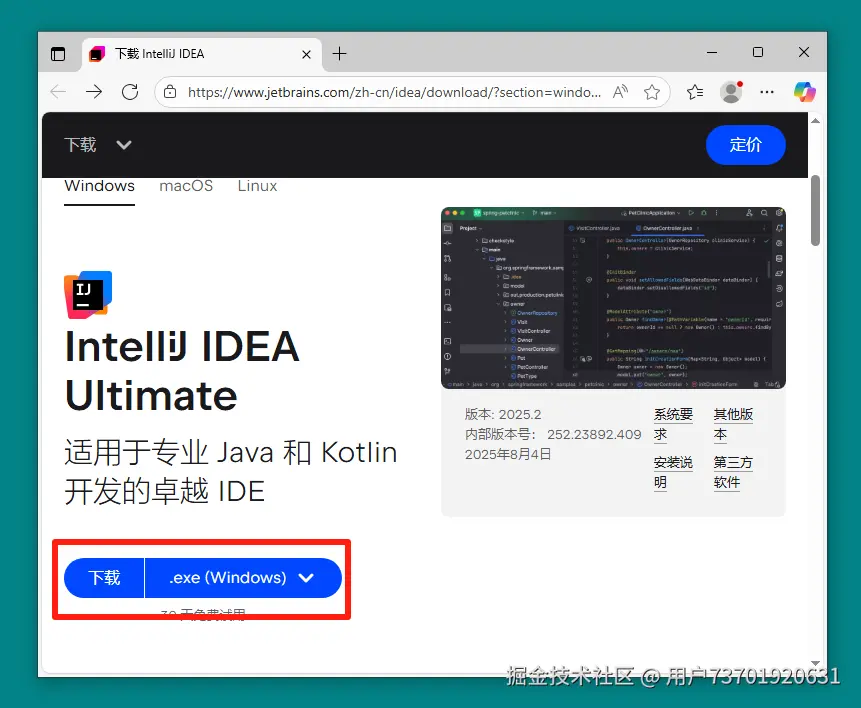Viewport: 861px width, 708px height.
Task: Switch to the macOS tab
Action: pyautogui.click(x=186, y=186)
